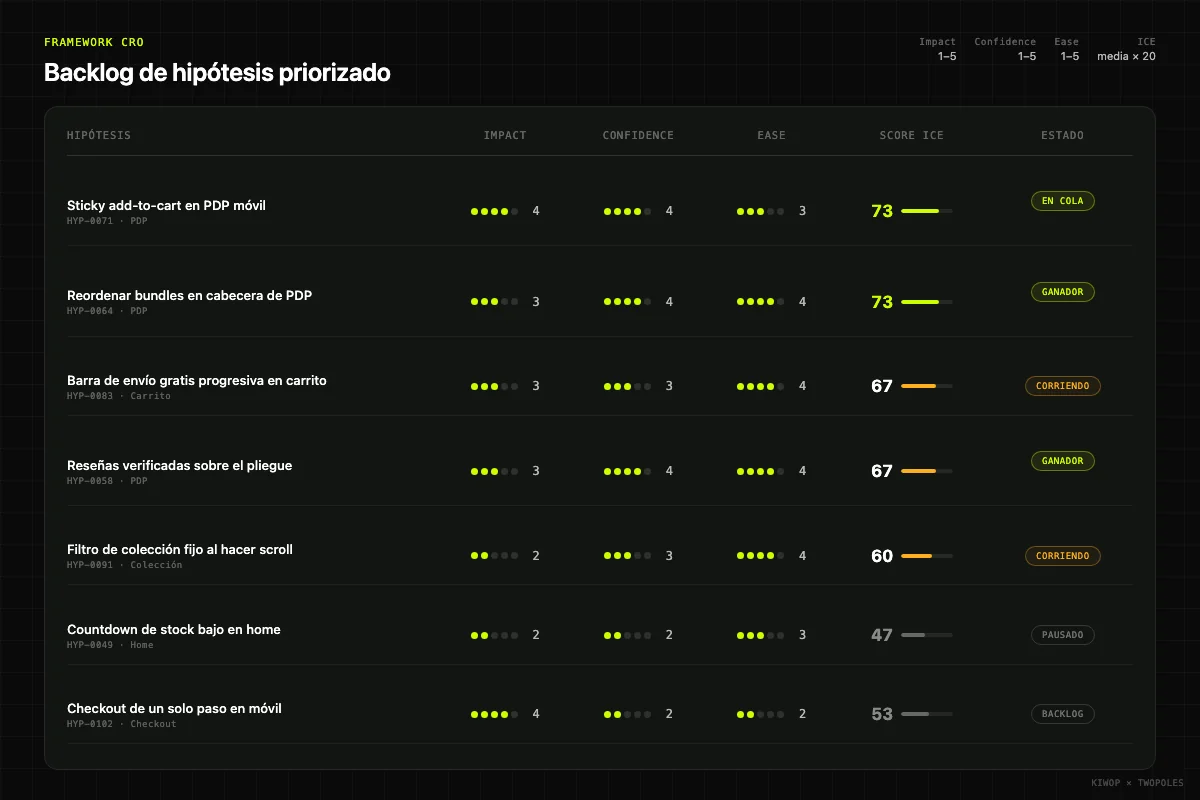The width and height of the screenshot is (1200, 800).
Task: Open hypothesis Sticky add-to-cart en PDP móvil
Action: pyautogui.click(x=166, y=205)
